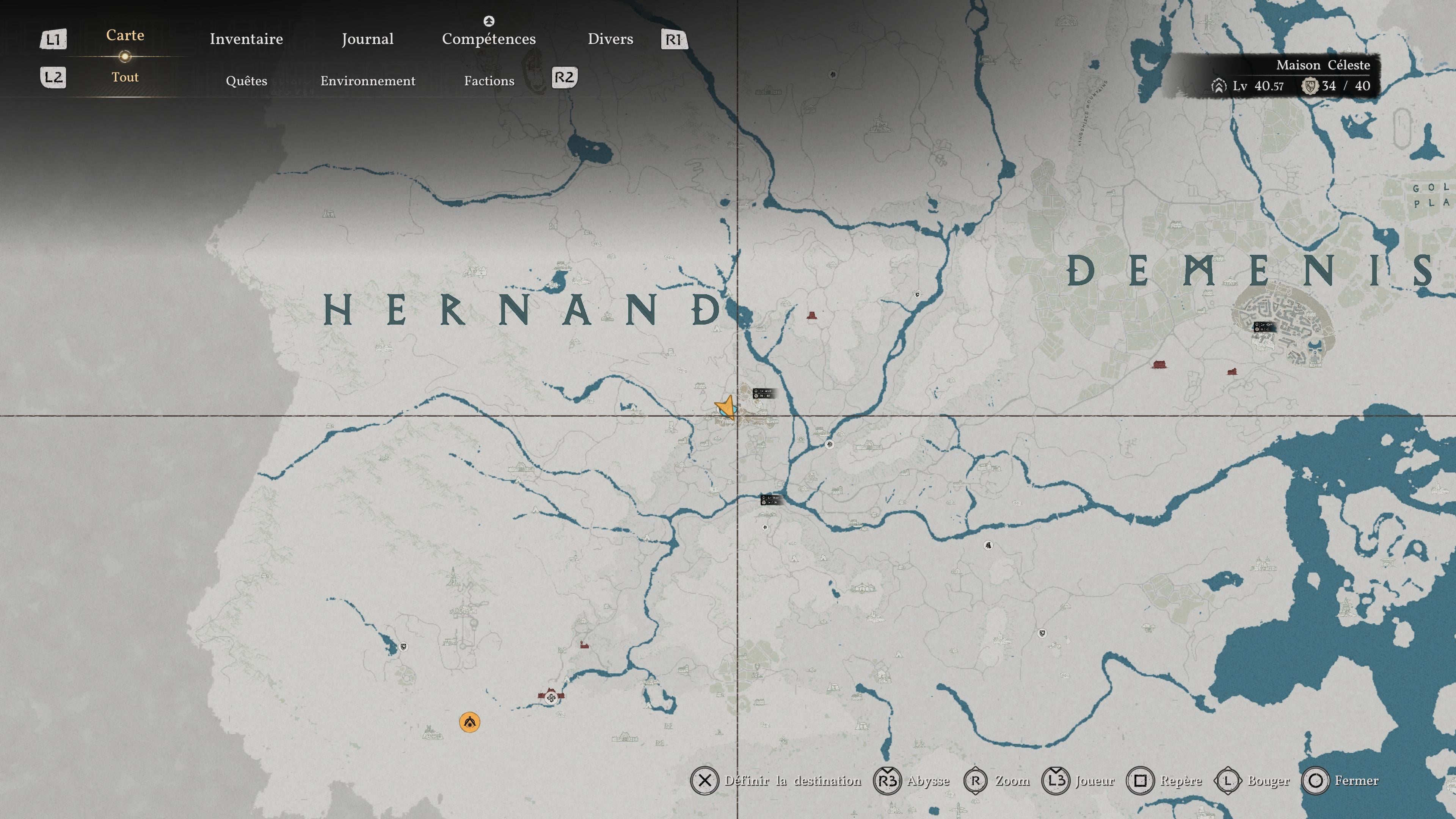Select the shield icon on the river northeast of Hernand town

(917, 295)
